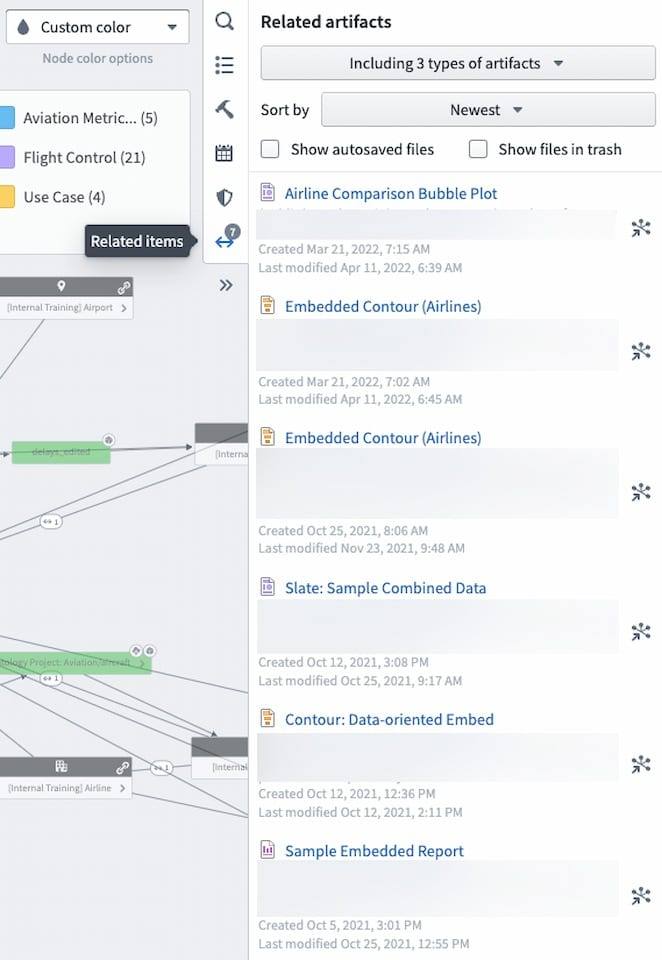Open the list legend panel icon
Viewport: 662px width, 960px height.
click(x=225, y=65)
